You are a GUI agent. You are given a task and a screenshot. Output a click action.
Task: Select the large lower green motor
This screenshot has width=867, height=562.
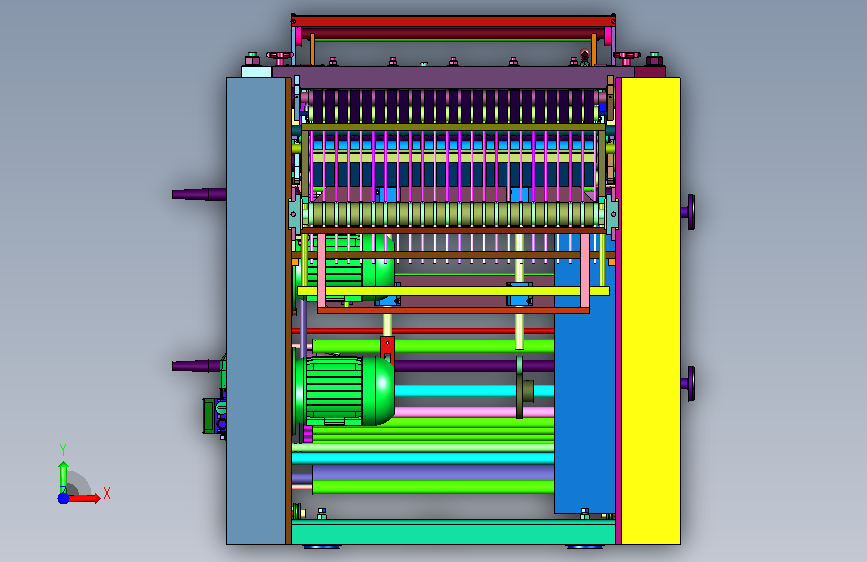[344, 391]
